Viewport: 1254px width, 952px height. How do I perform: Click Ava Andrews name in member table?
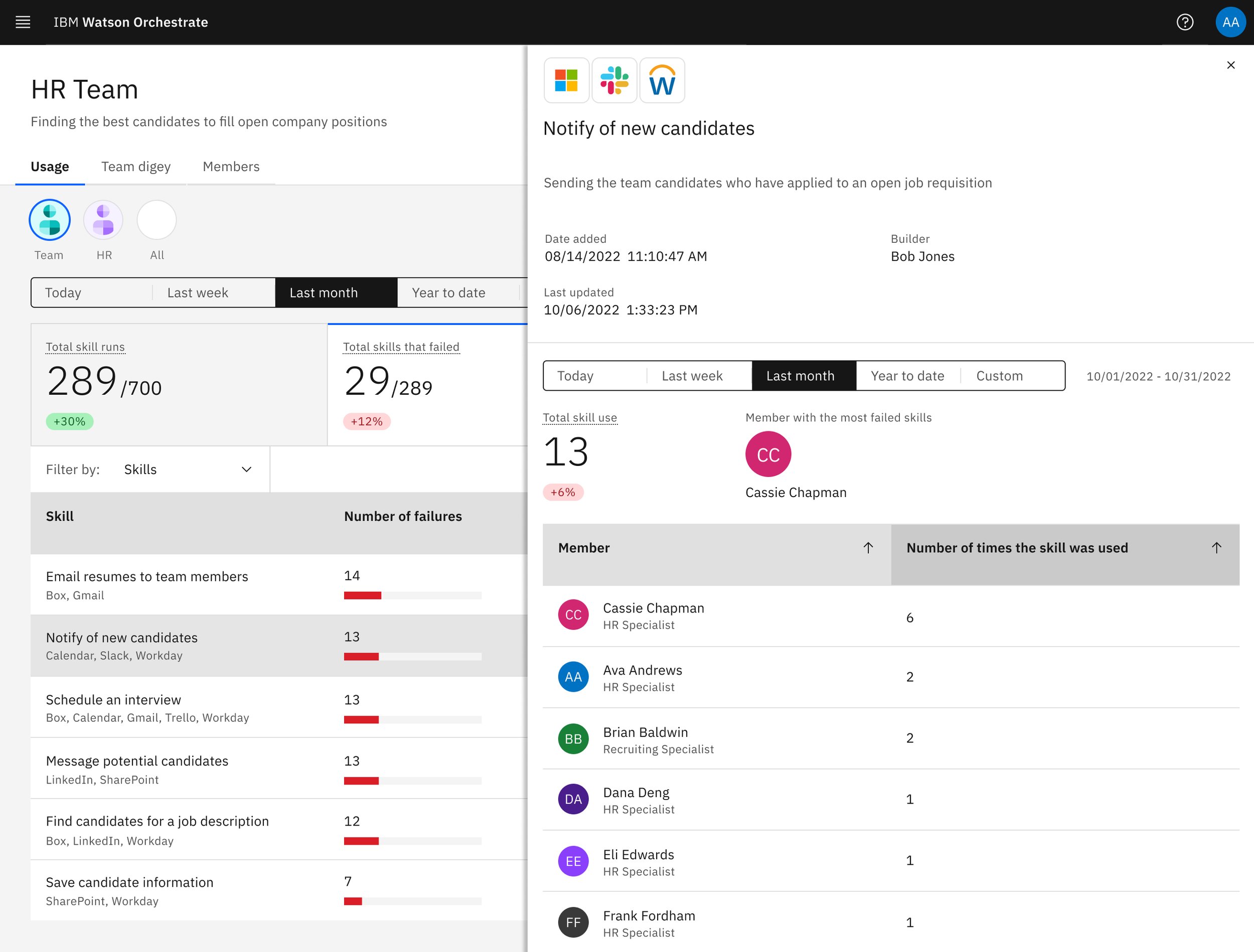[x=643, y=670]
